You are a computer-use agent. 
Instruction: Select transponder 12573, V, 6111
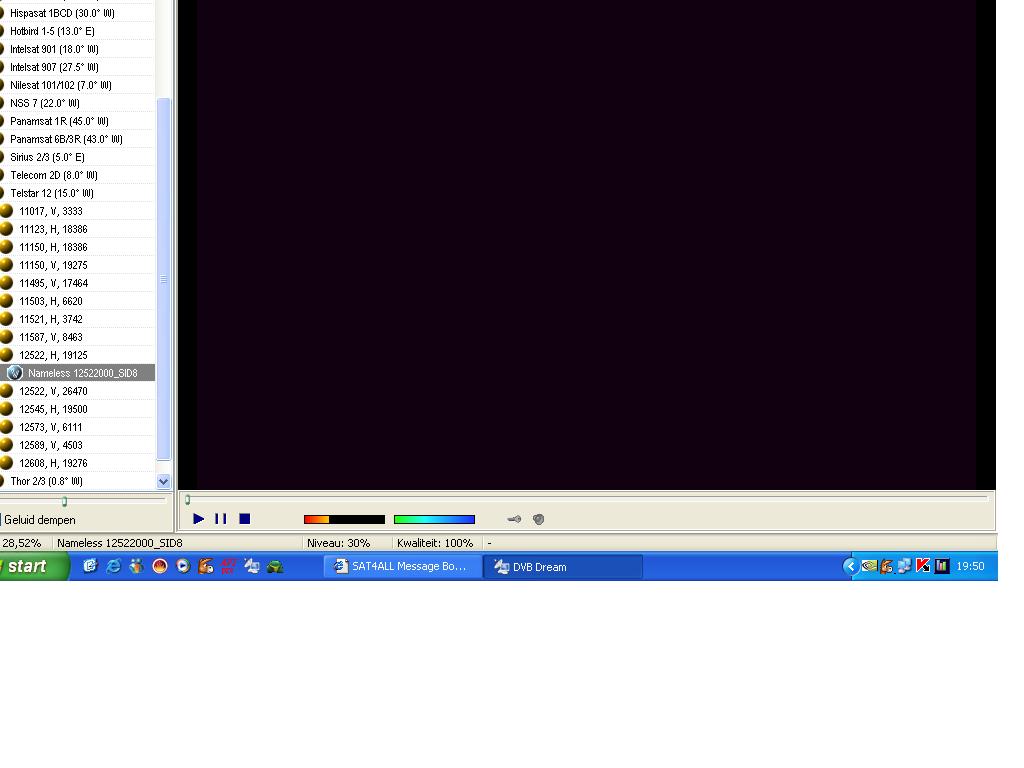(51, 427)
